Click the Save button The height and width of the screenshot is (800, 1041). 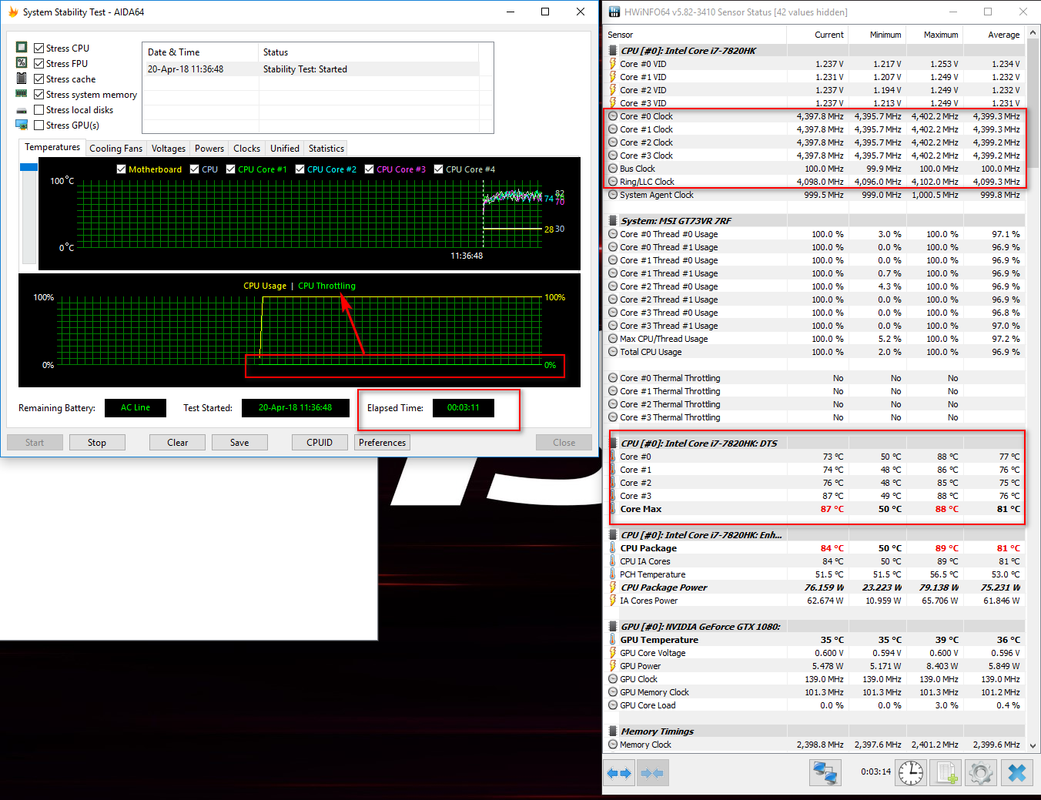(x=240, y=442)
